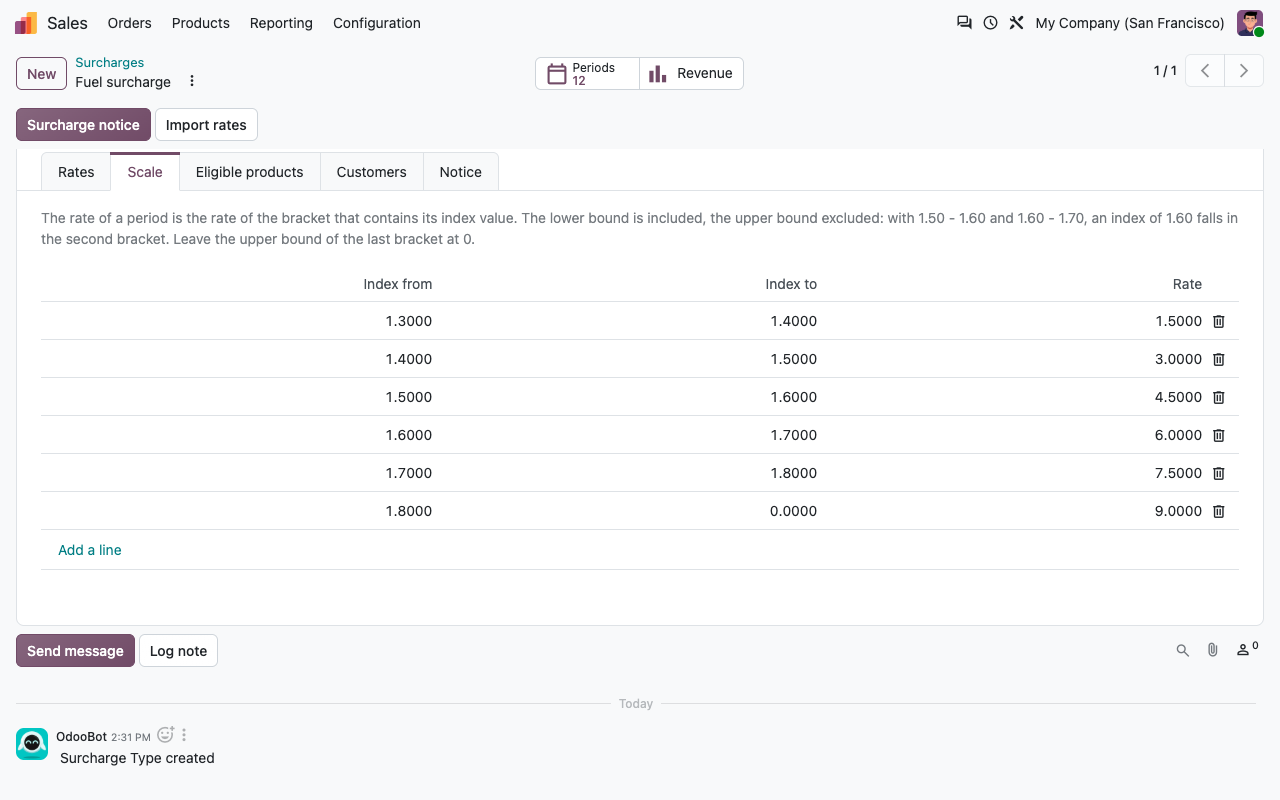Attach a file using the paperclip icon
The width and height of the screenshot is (1280, 800).
point(1213,651)
